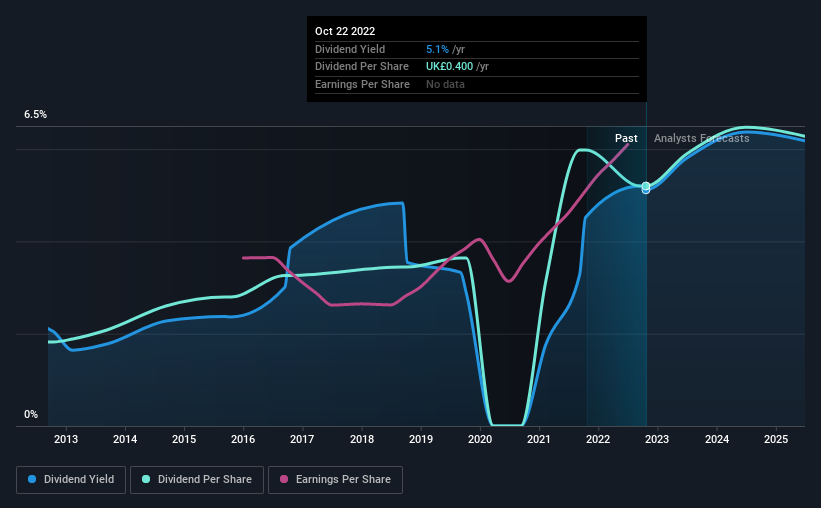The height and width of the screenshot is (508, 821).
Task: Click the Oct 22 2022 data point marker
Action: [x=646, y=187]
